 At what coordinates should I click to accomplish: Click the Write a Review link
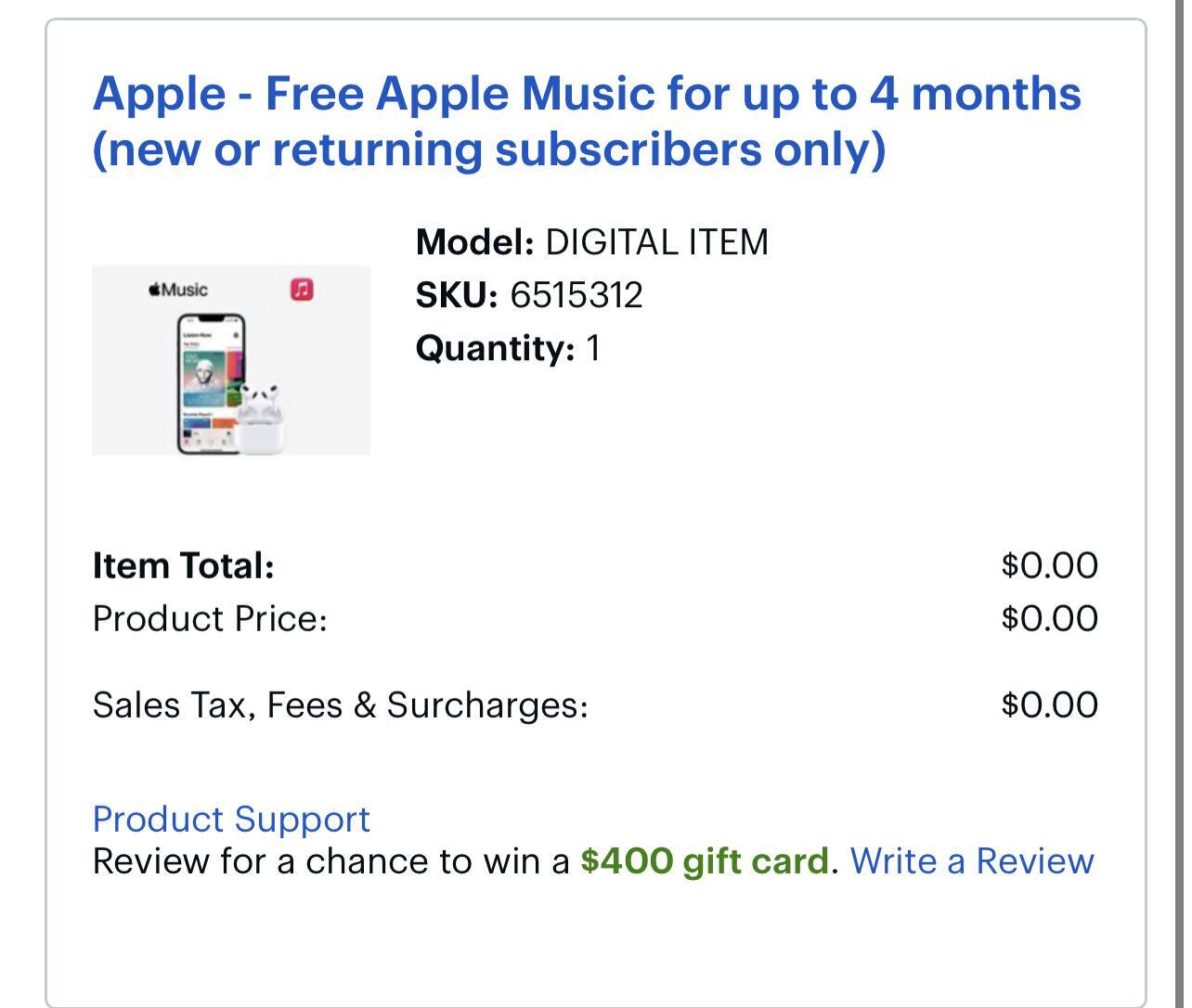point(972,861)
